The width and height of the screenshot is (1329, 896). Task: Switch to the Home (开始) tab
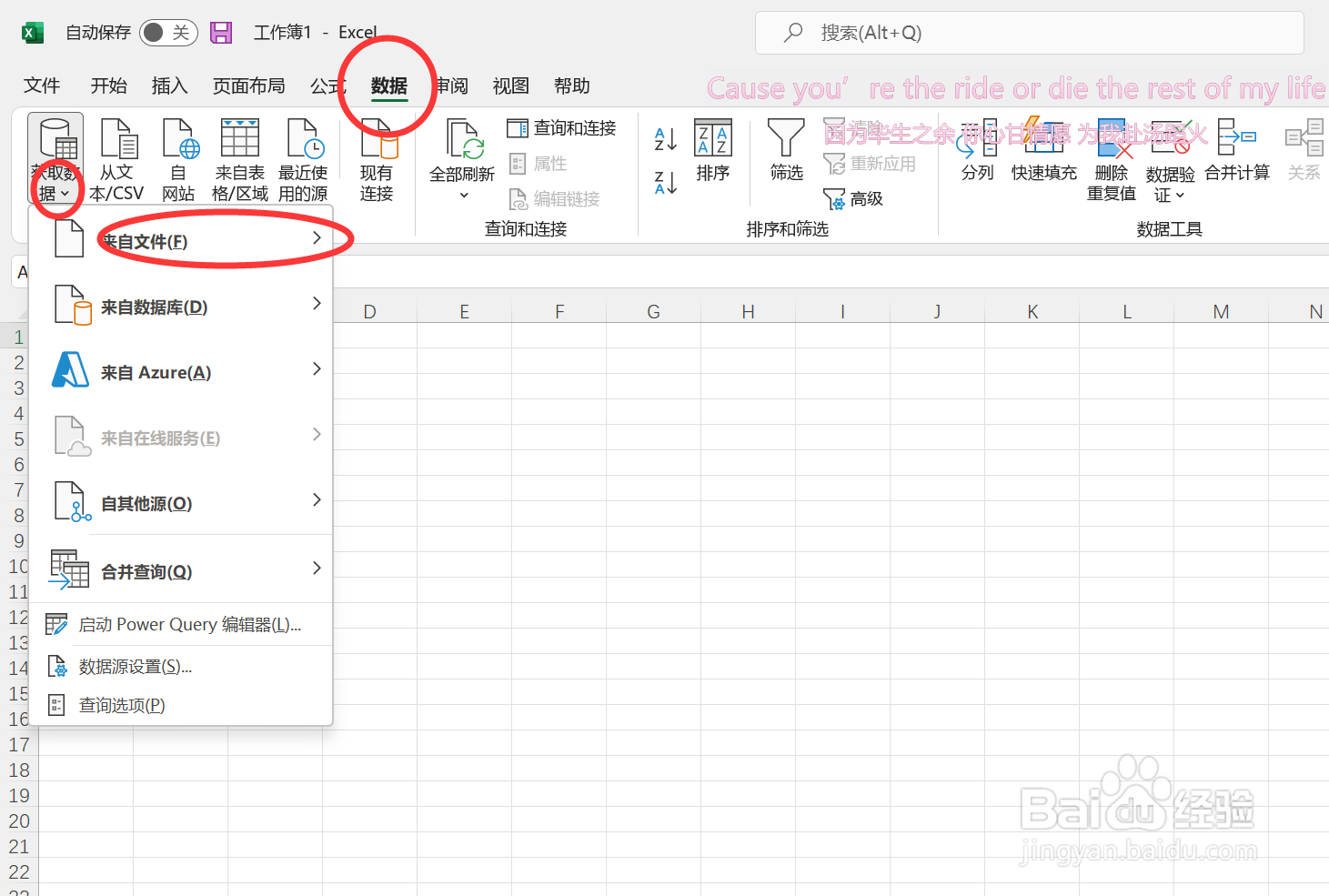[x=109, y=86]
